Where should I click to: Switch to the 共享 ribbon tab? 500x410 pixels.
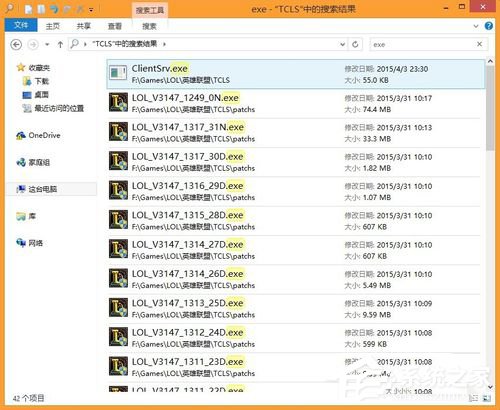(84, 26)
